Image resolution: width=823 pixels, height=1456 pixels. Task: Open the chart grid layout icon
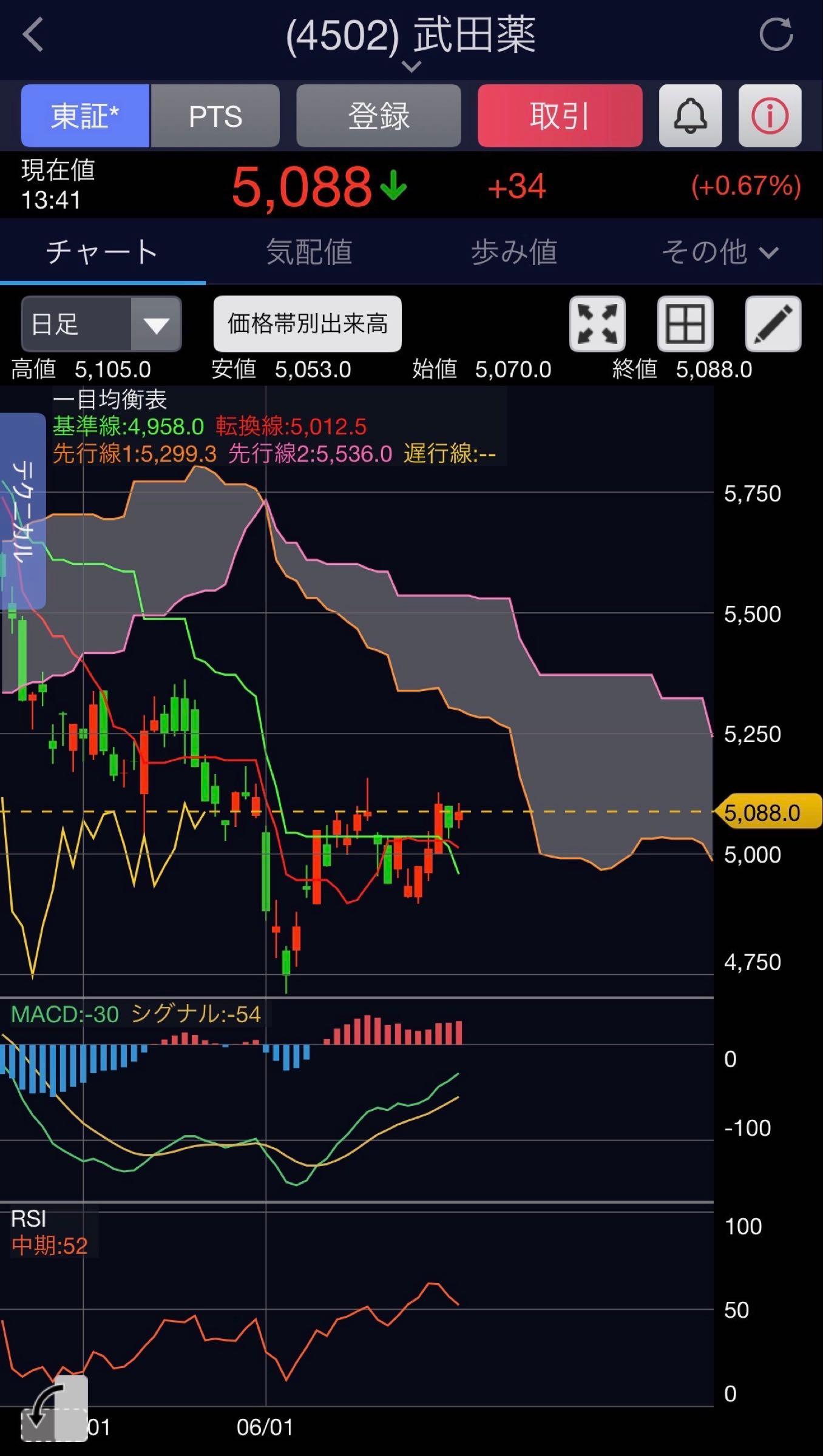[685, 324]
